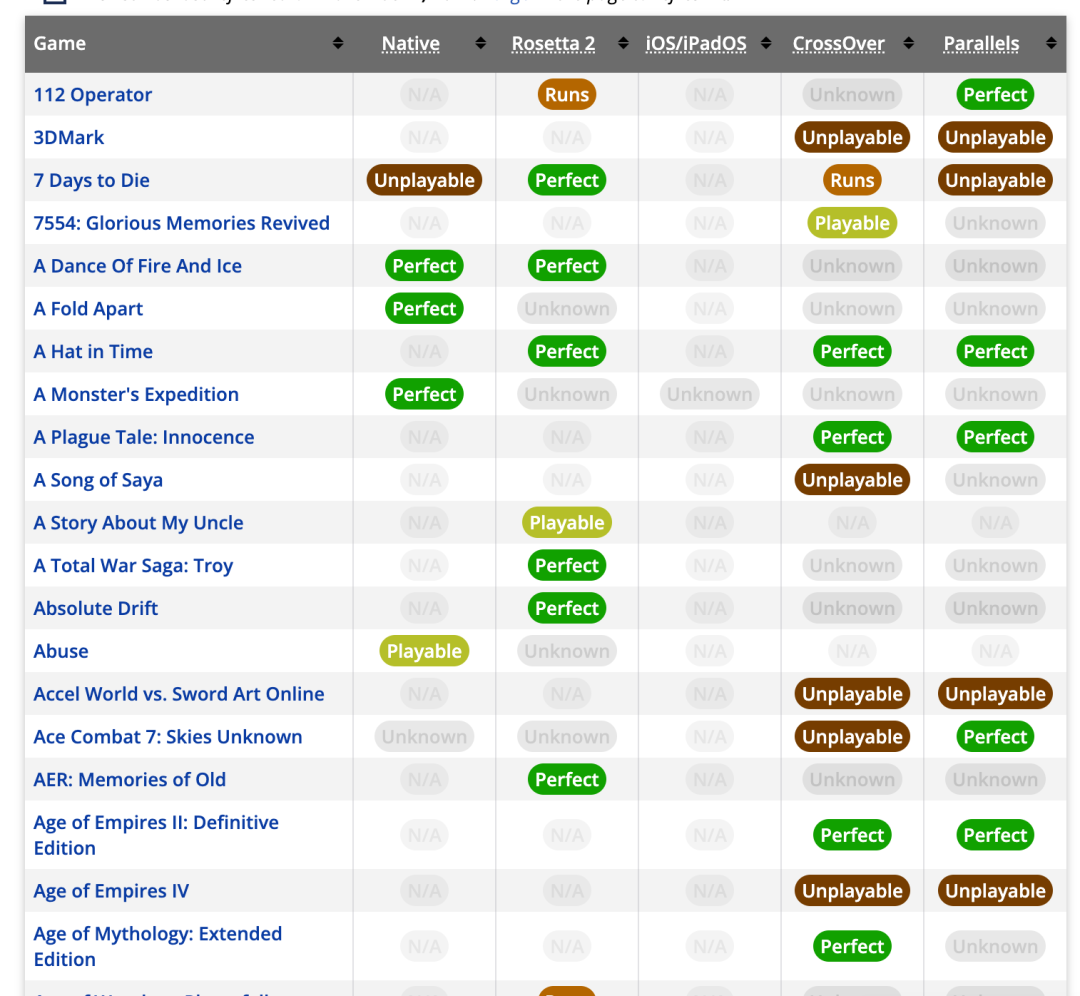1080x996 pixels.
Task: Click CrossOver Perfect badge for Age of Empires II
Action: click(x=852, y=835)
